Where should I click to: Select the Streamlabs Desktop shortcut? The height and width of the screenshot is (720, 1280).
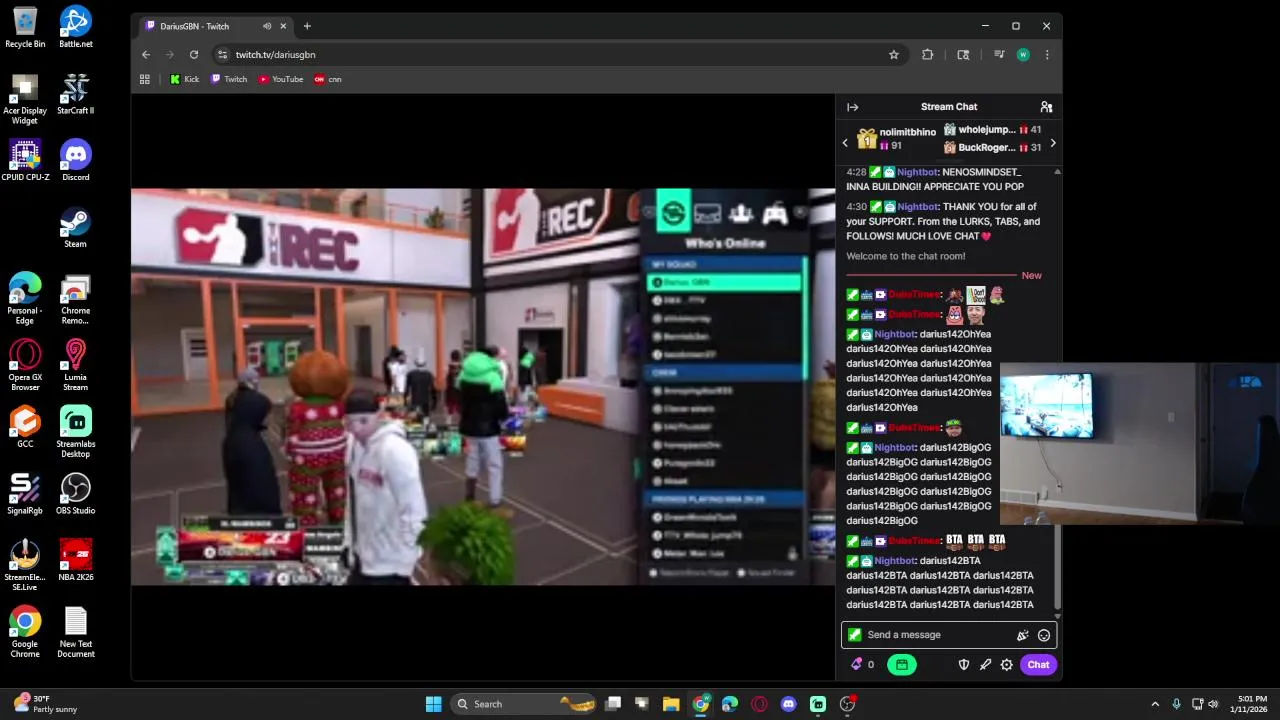click(76, 432)
